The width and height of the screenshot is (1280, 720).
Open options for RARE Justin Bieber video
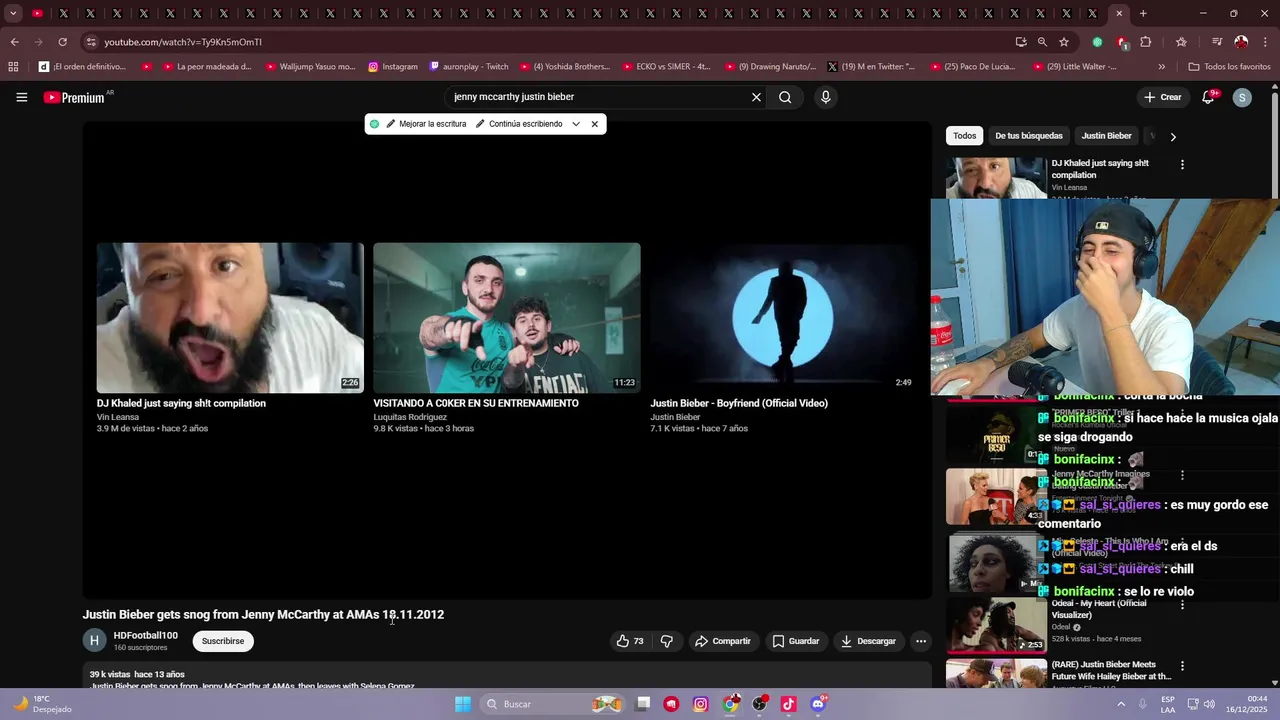coord(1182,665)
